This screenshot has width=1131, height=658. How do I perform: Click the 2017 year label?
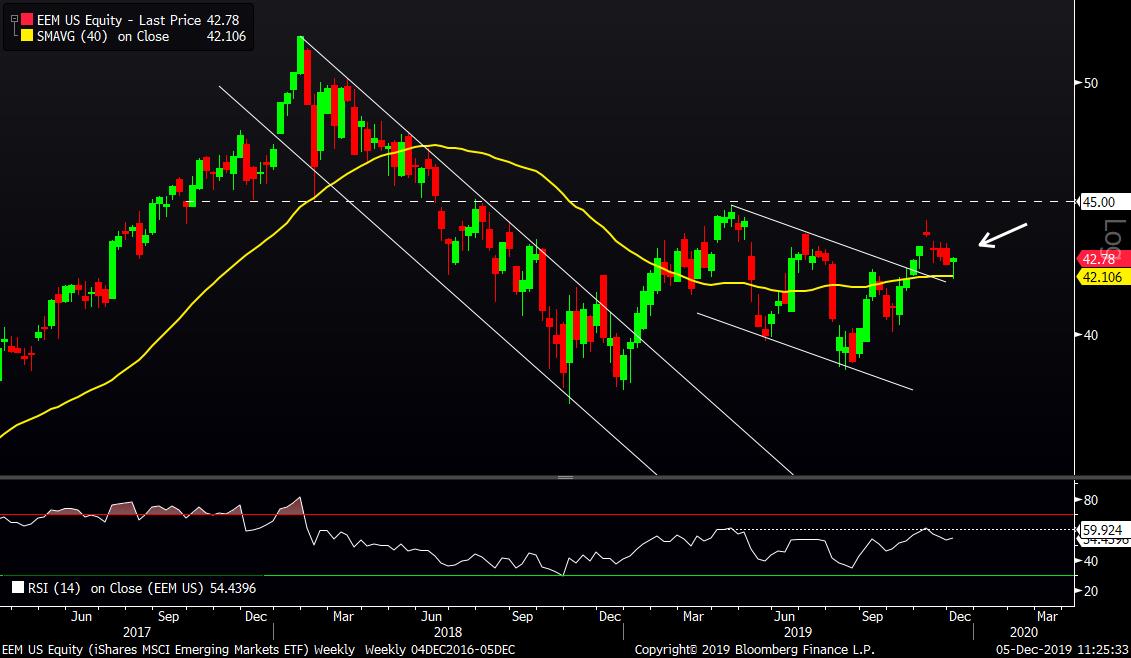click(x=137, y=632)
